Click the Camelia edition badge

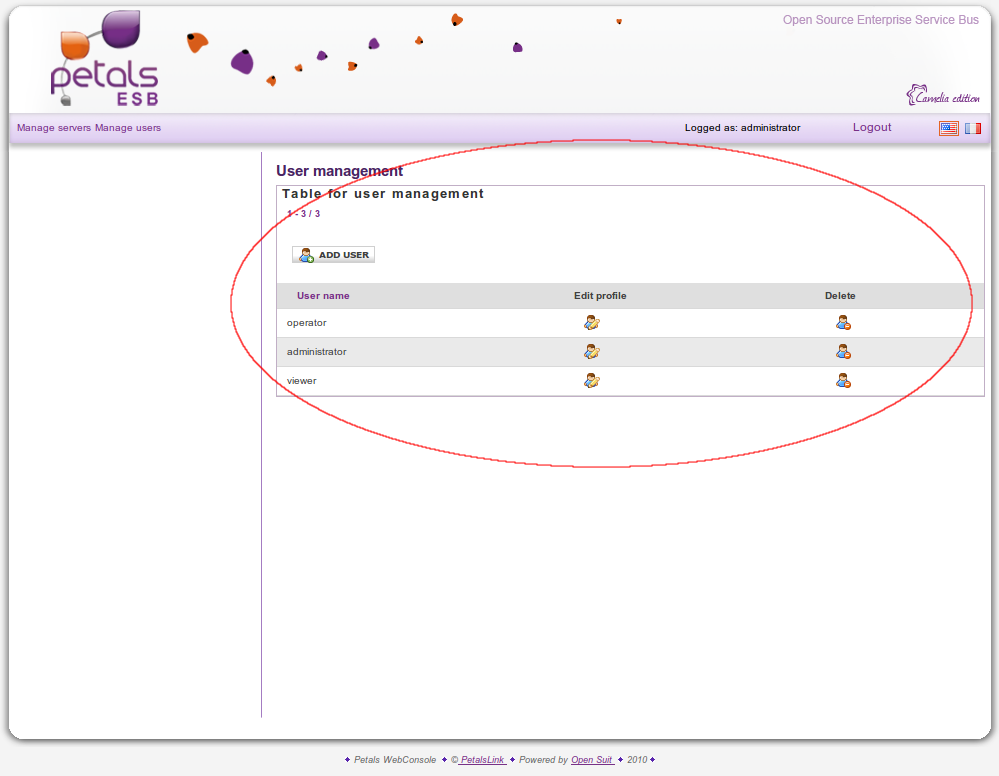pos(943,96)
